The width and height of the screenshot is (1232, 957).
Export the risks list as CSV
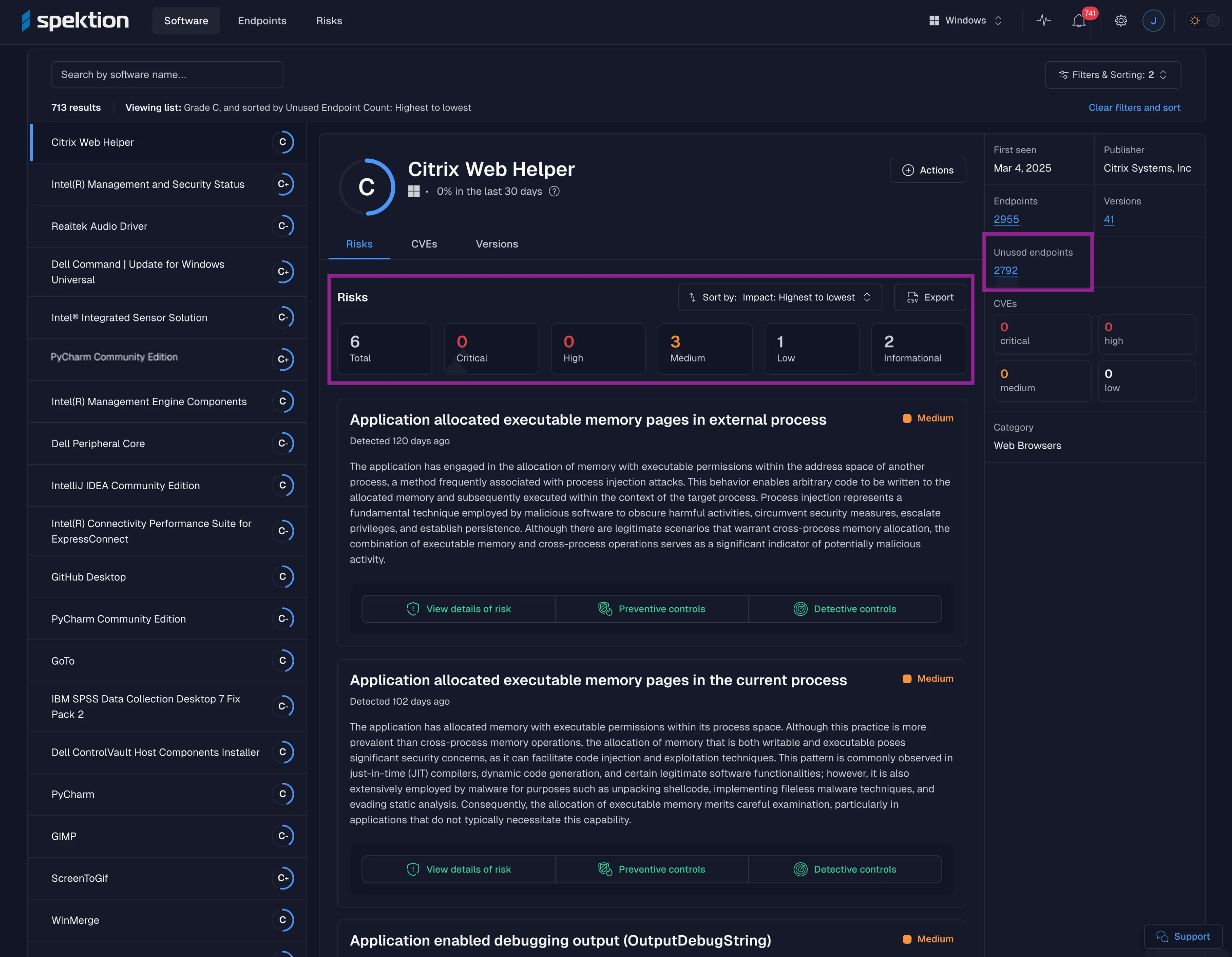point(929,298)
